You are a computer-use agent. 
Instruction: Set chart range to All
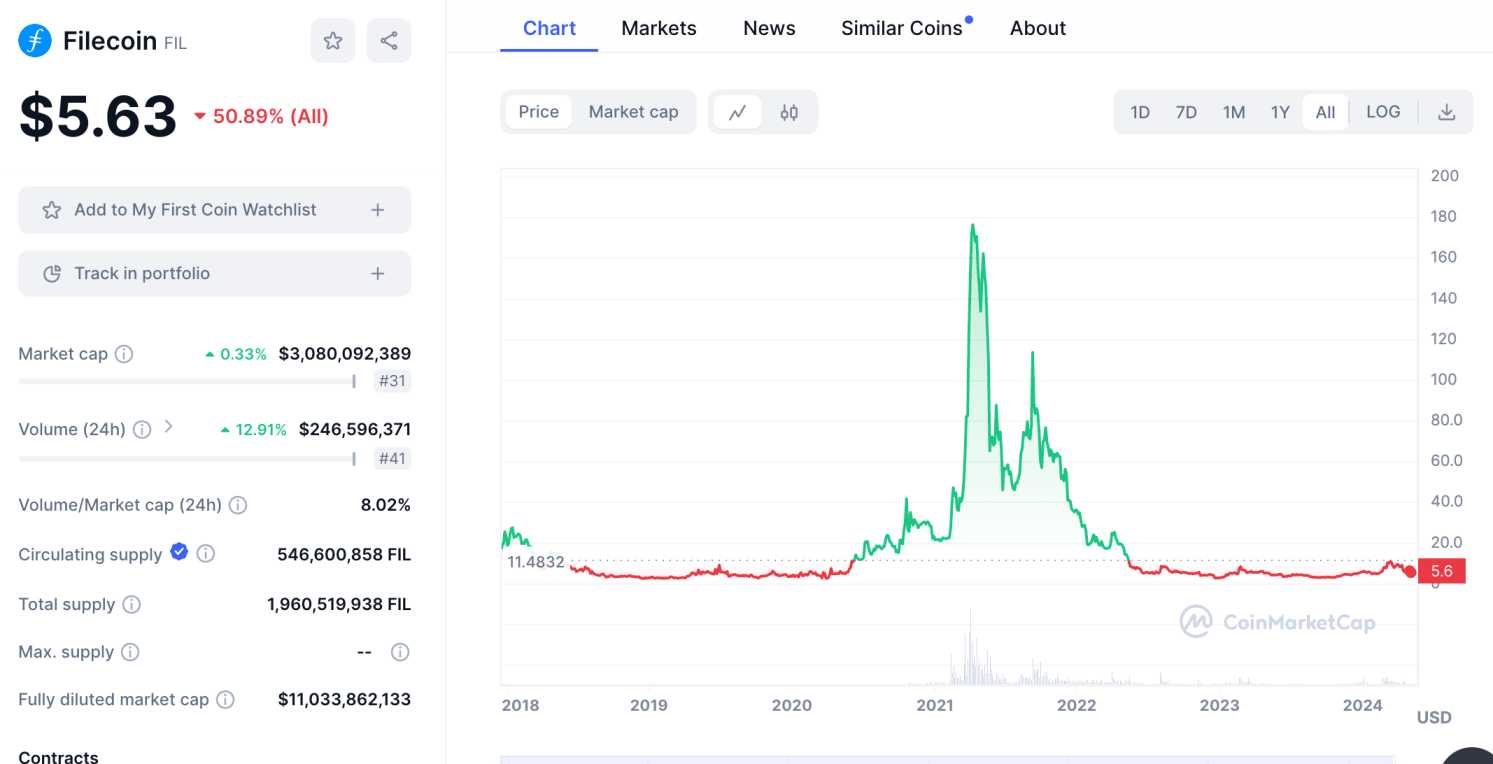pyautogui.click(x=1325, y=112)
